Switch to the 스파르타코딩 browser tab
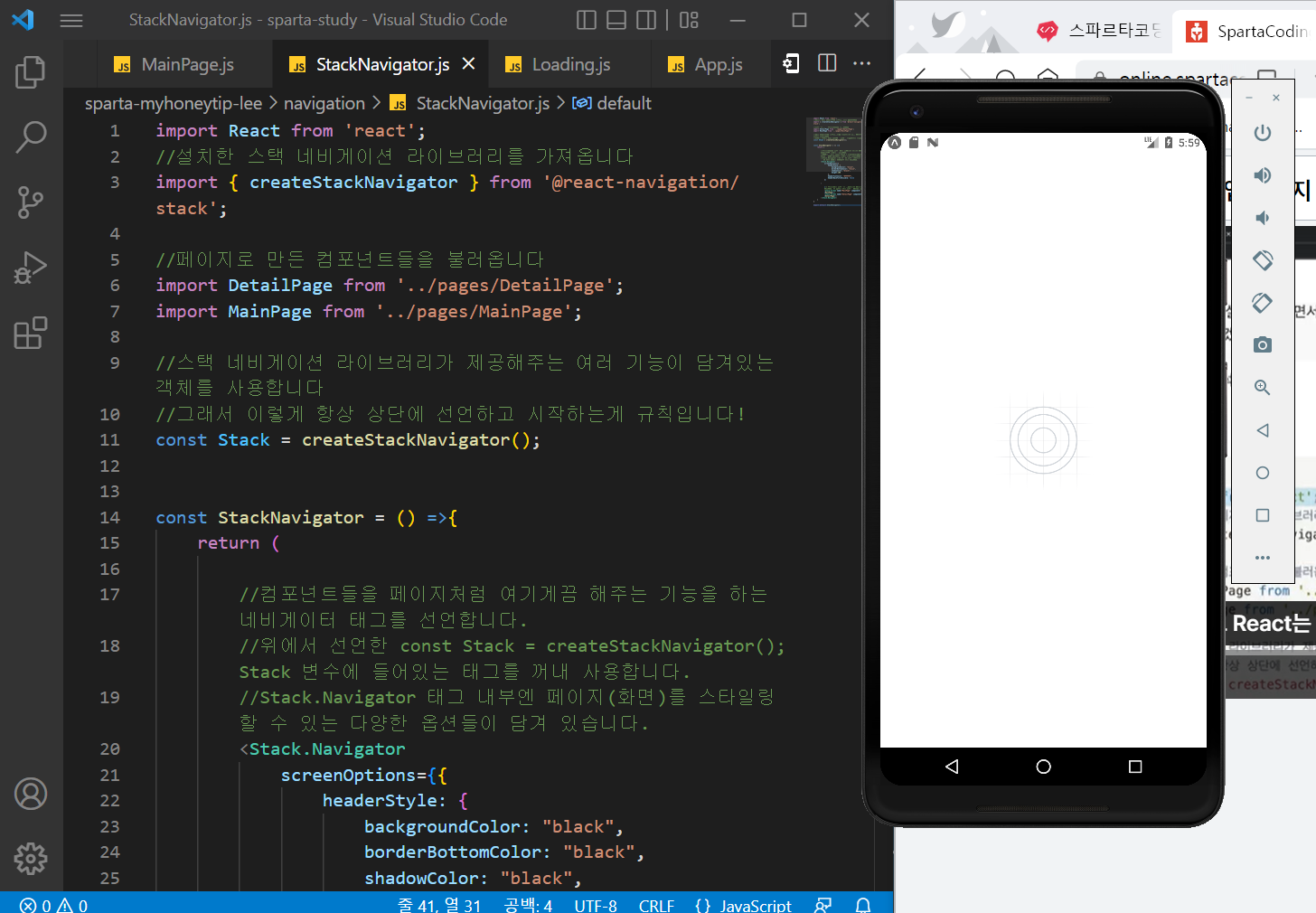1316x913 pixels. (1098, 31)
